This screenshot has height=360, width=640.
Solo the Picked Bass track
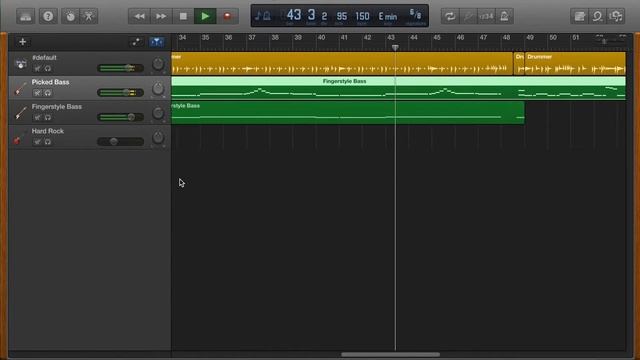[x=48, y=93]
